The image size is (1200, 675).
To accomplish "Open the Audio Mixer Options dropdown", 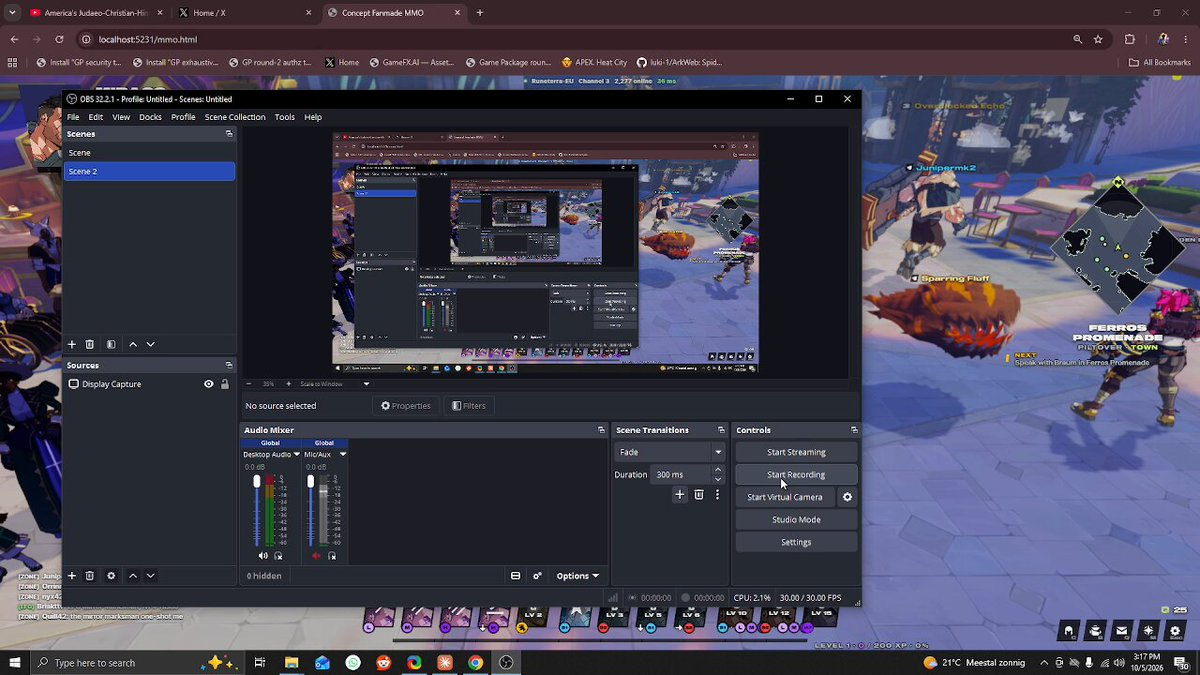I will (x=578, y=576).
